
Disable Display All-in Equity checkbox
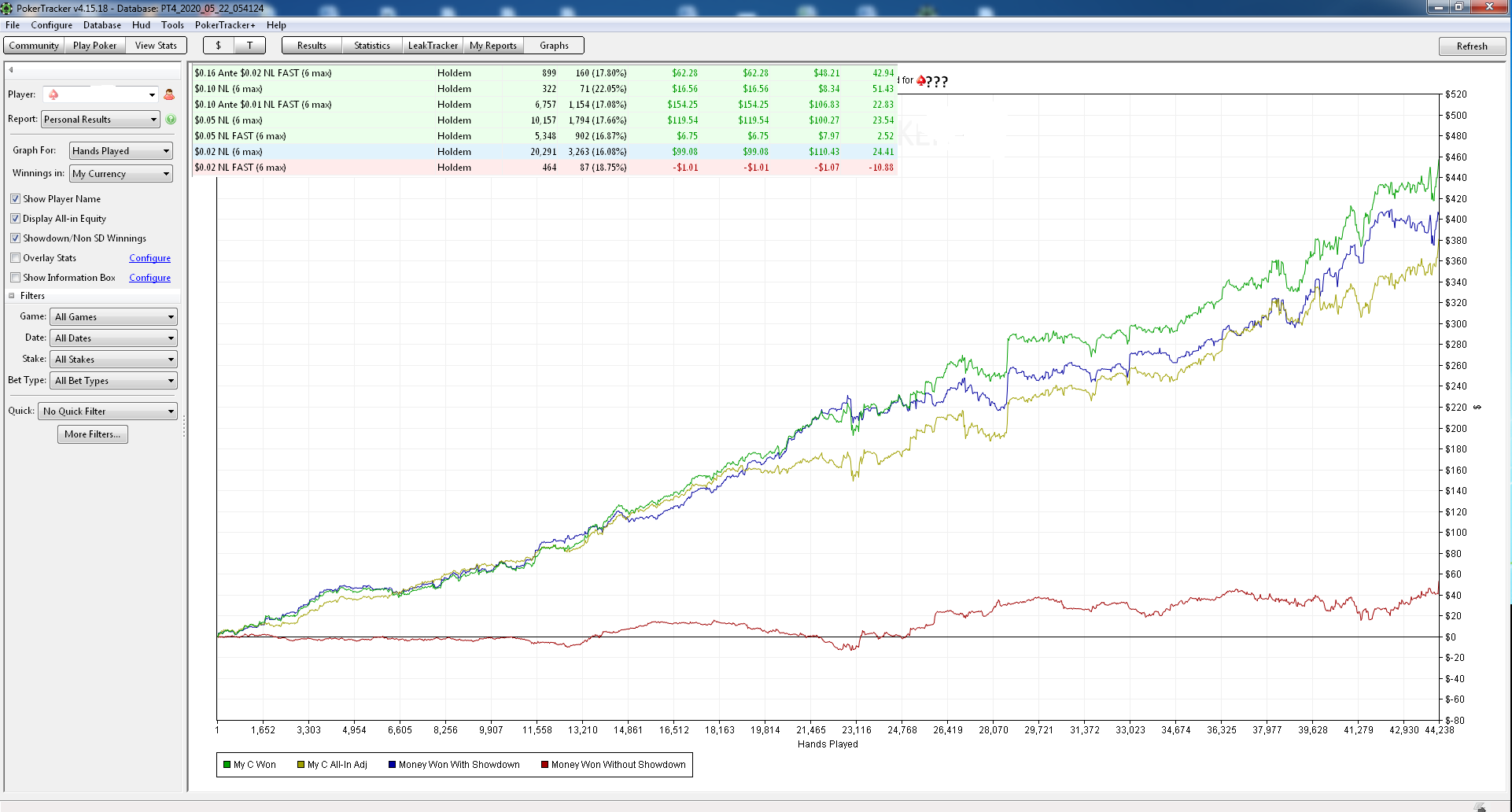(x=15, y=219)
